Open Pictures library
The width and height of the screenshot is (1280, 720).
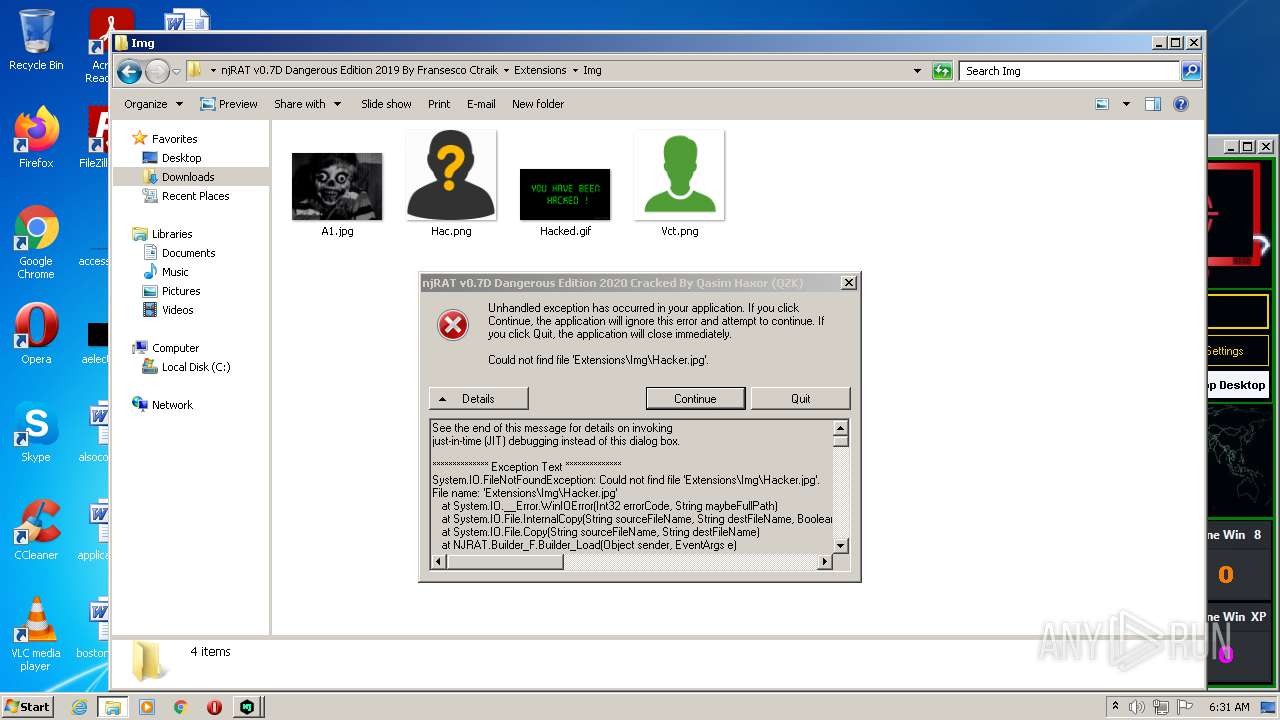[x=181, y=291]
